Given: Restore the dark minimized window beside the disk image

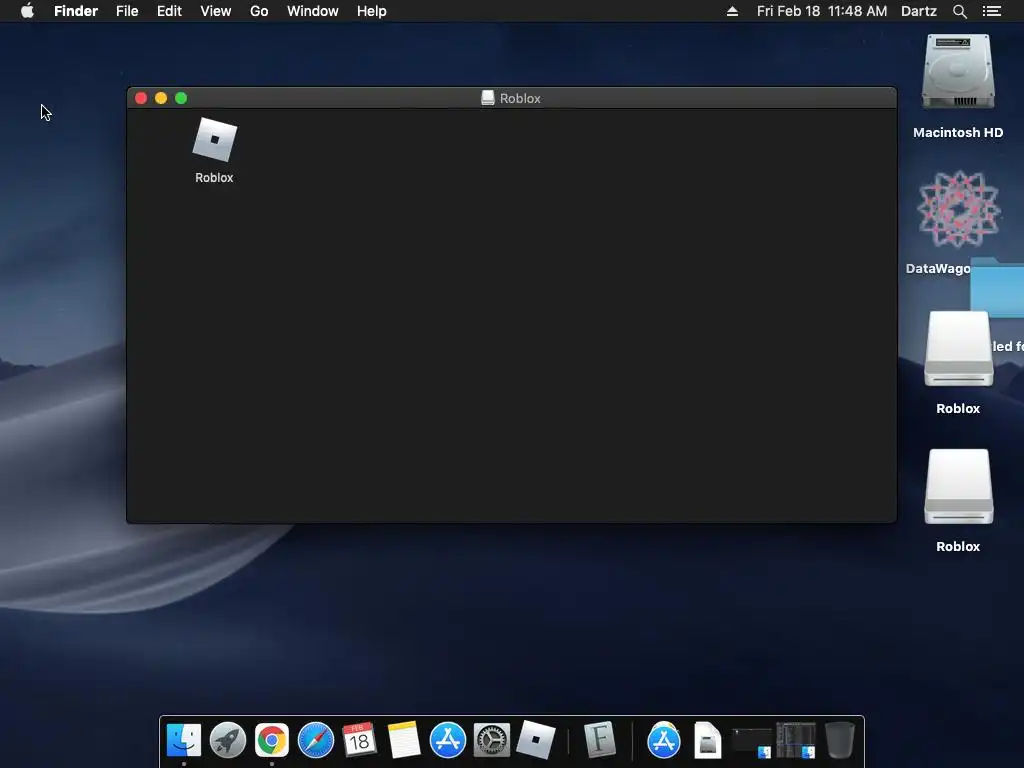Looking at the screenshot, I should click(x=751, y=742).
